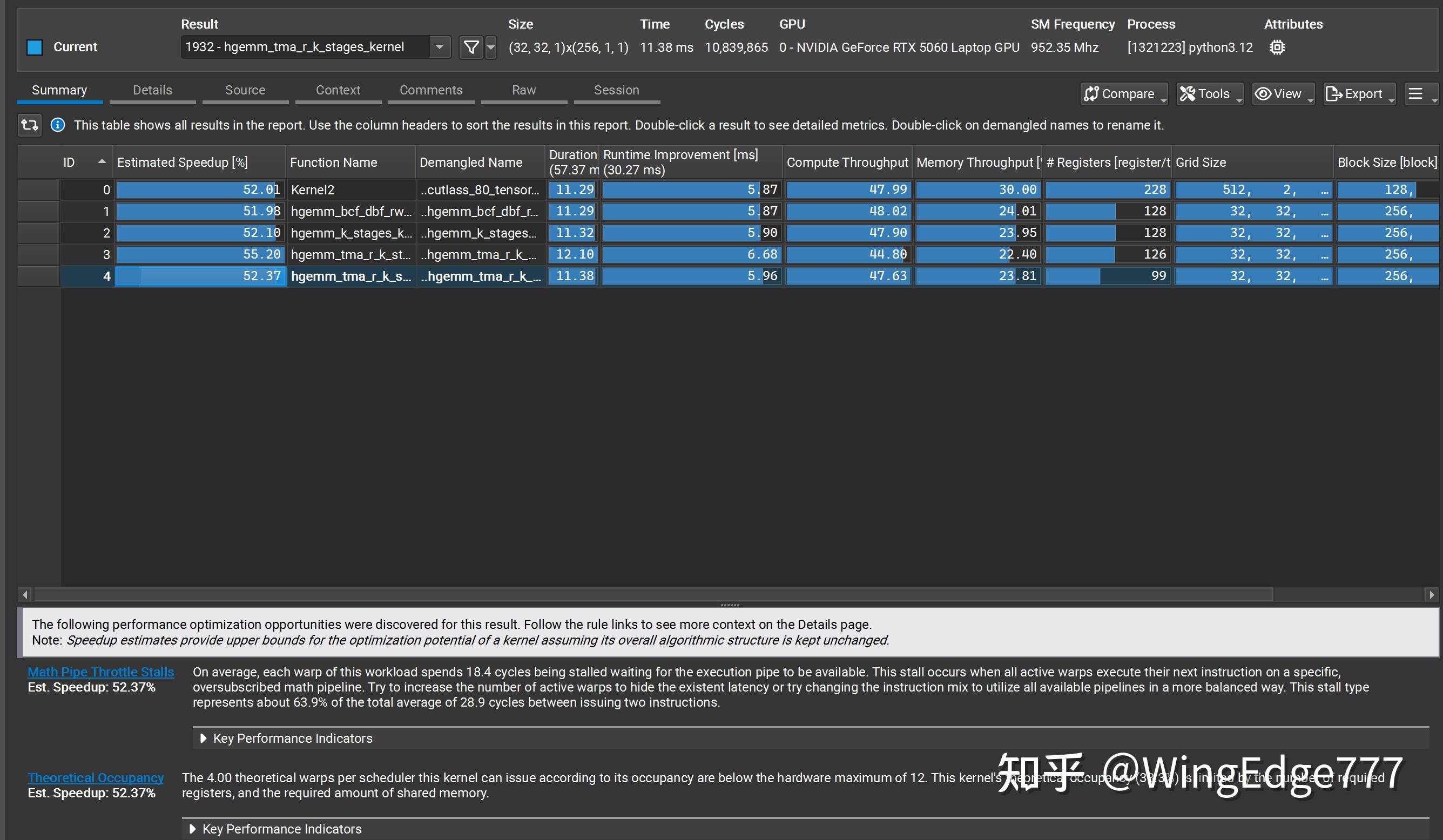Switch to the Raw tab
Image resolution: width=1443 pixels, height=840 pixels.
(x=523, y=90)
